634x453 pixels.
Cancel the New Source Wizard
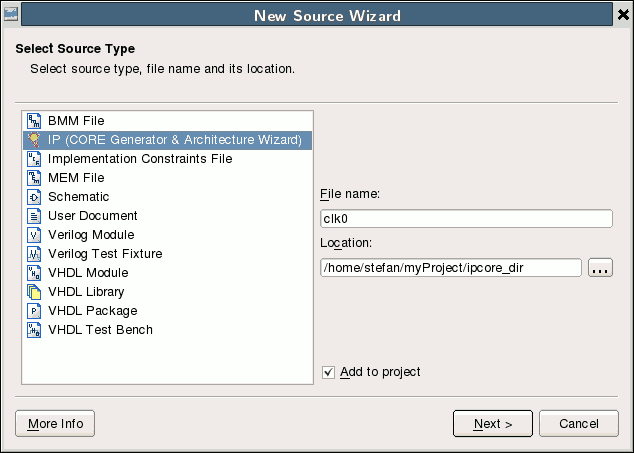(579, 424)
